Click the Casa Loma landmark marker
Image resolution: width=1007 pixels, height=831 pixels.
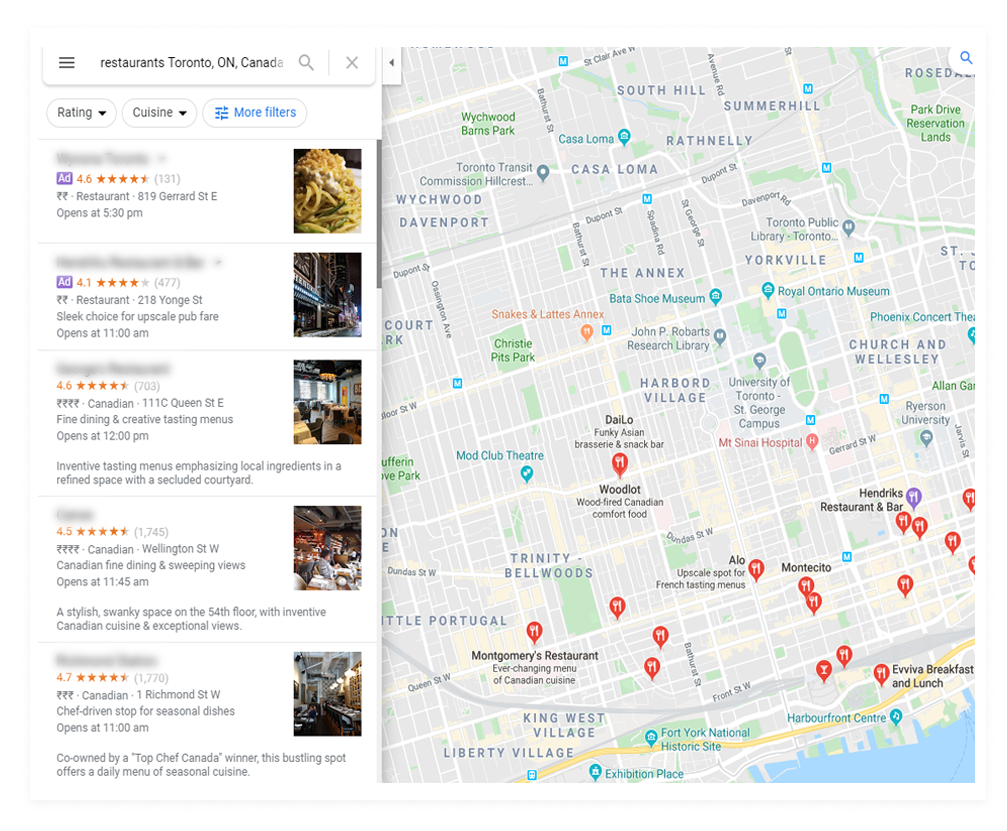click(624, 137)
